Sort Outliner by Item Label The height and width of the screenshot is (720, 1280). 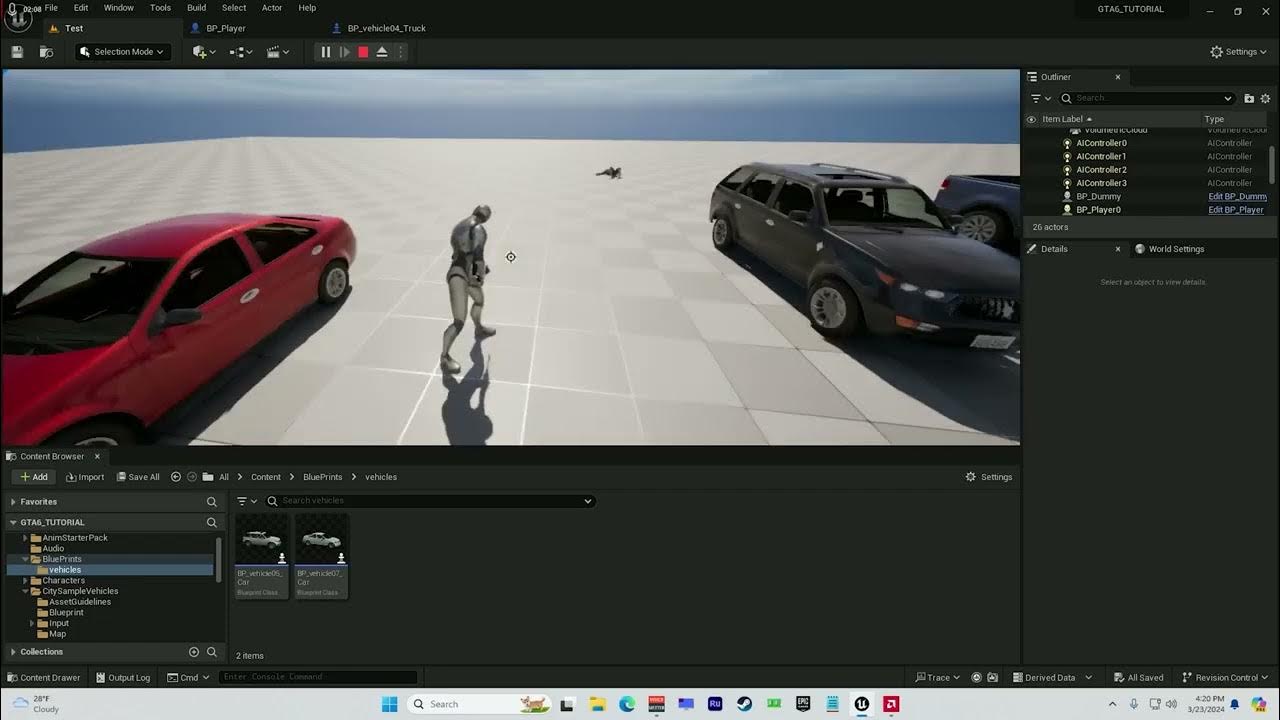(x=1062, y=119)
